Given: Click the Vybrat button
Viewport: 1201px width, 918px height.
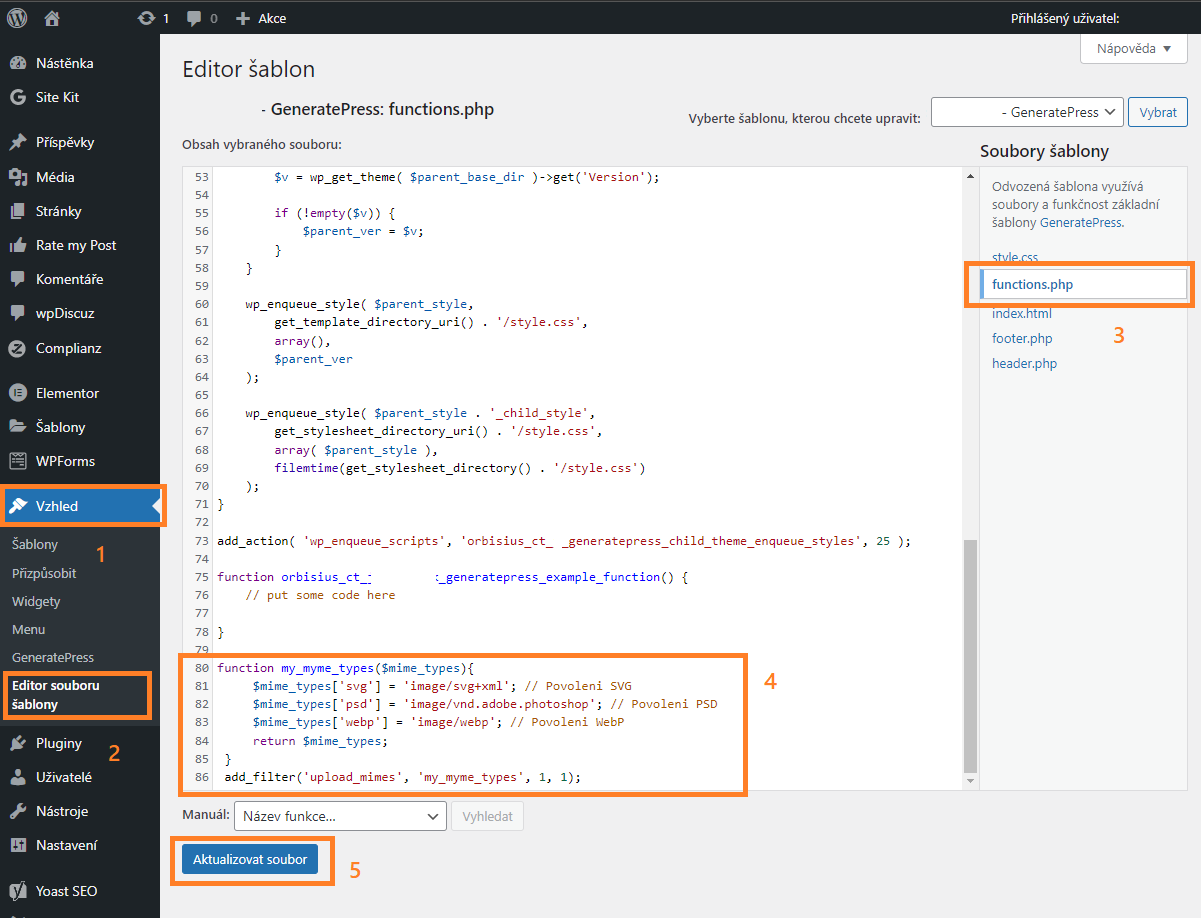Looking at the screenshot, I should click(1158, 112).
